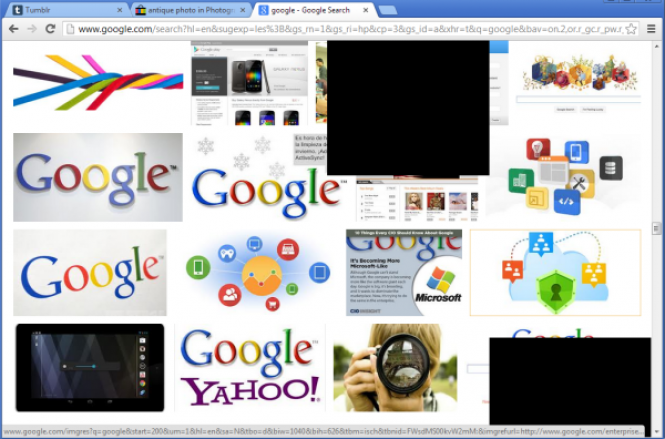Image resolution: width=665 pixels, height=439 pixels.
Task: Open the colorful woven ribbons image
Action: pyautogui.click(x=97, y=82)
